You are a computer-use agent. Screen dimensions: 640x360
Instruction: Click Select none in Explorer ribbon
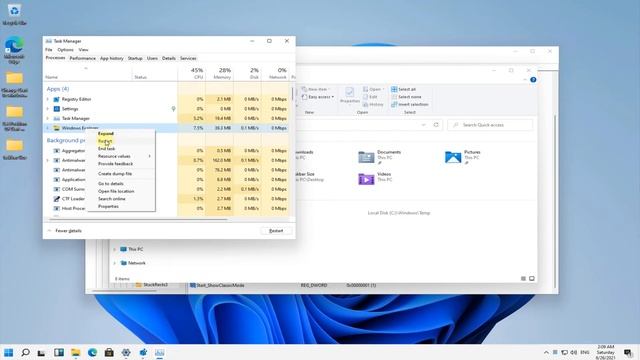[406, 97]
